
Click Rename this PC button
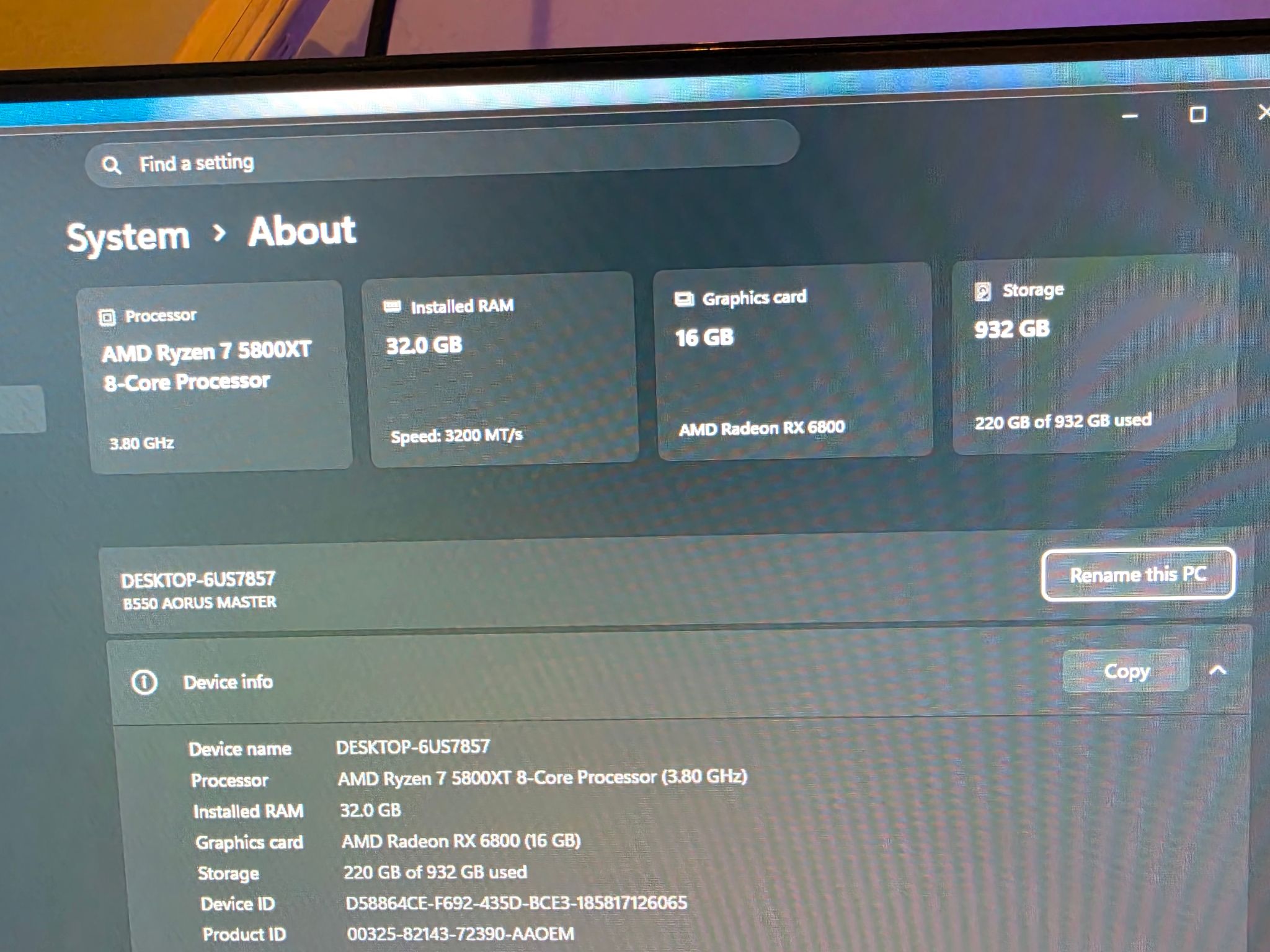[x=1138, y=575]
